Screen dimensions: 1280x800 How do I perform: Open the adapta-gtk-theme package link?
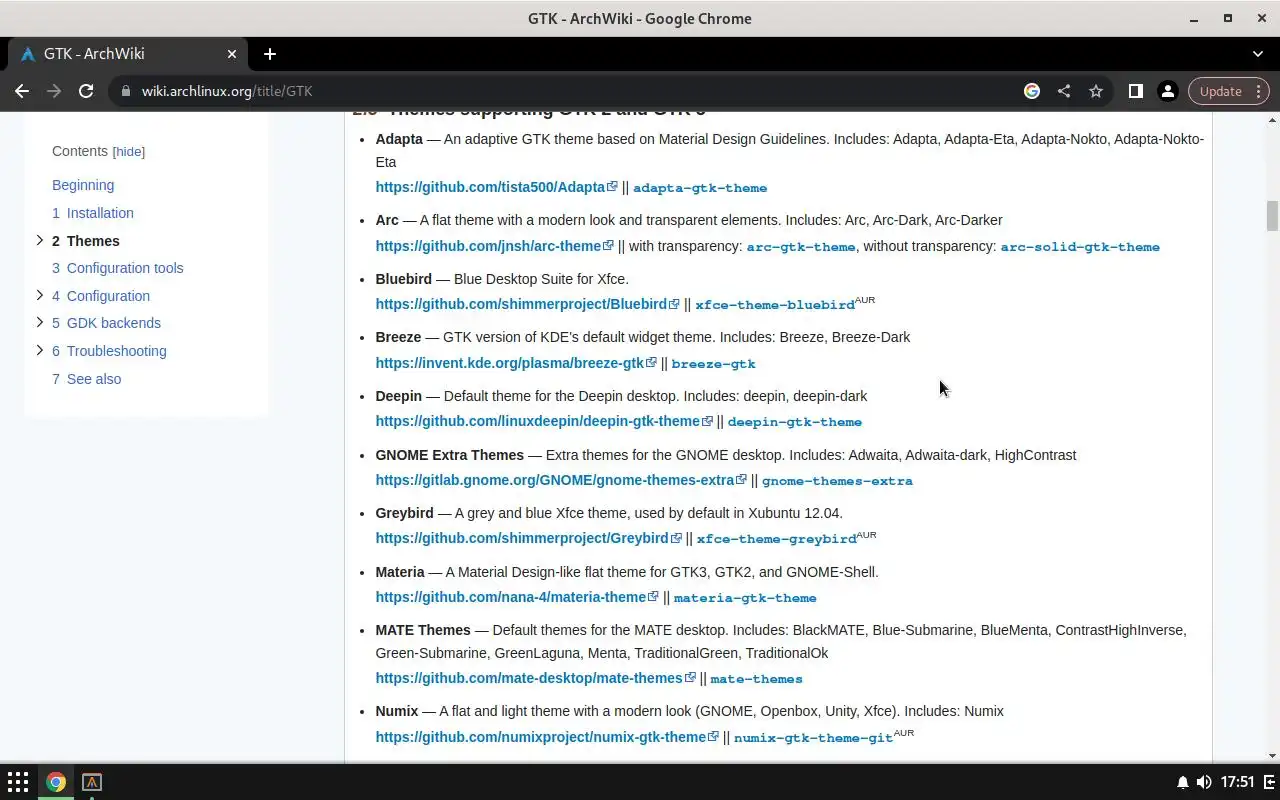(x=700, y=188)
